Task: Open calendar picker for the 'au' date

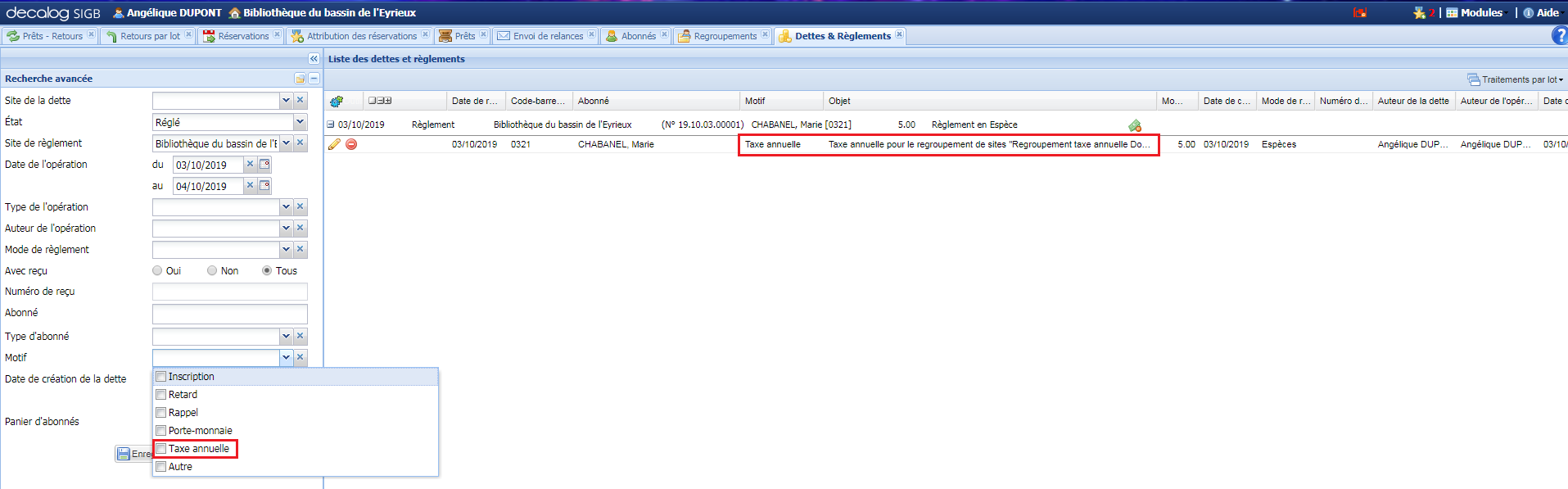Action: (x=264, y=186)
